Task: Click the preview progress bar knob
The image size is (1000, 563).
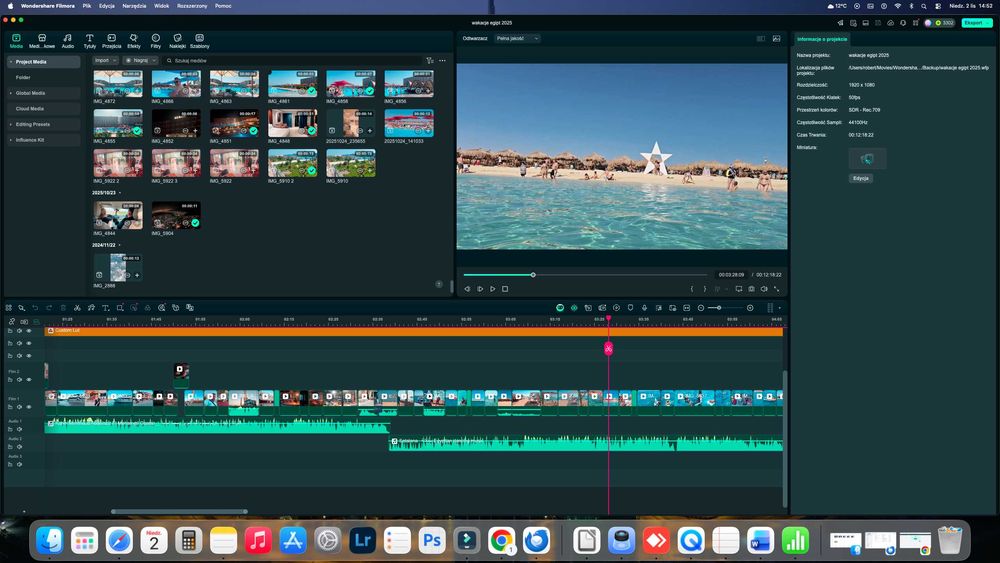Action: (x=533, y=275)
